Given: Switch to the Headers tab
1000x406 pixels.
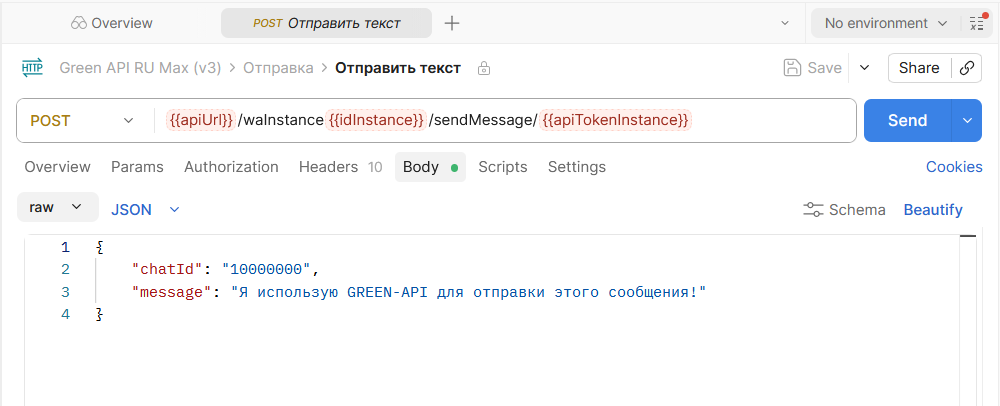Looking at the screenshot, I should coord(328,167).
